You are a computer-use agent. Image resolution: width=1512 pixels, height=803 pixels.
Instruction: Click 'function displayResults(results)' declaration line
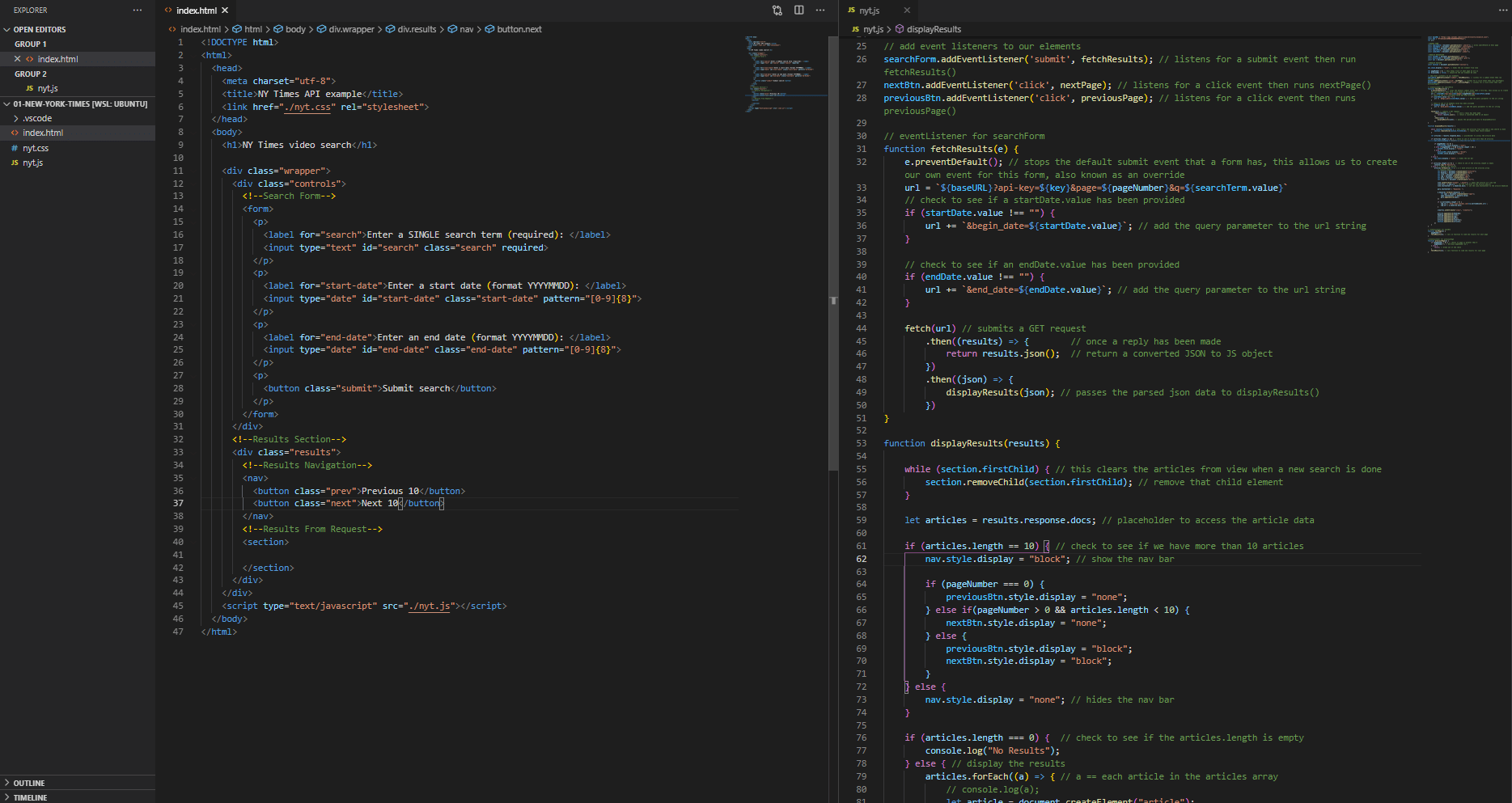click(x=972, y=443)
